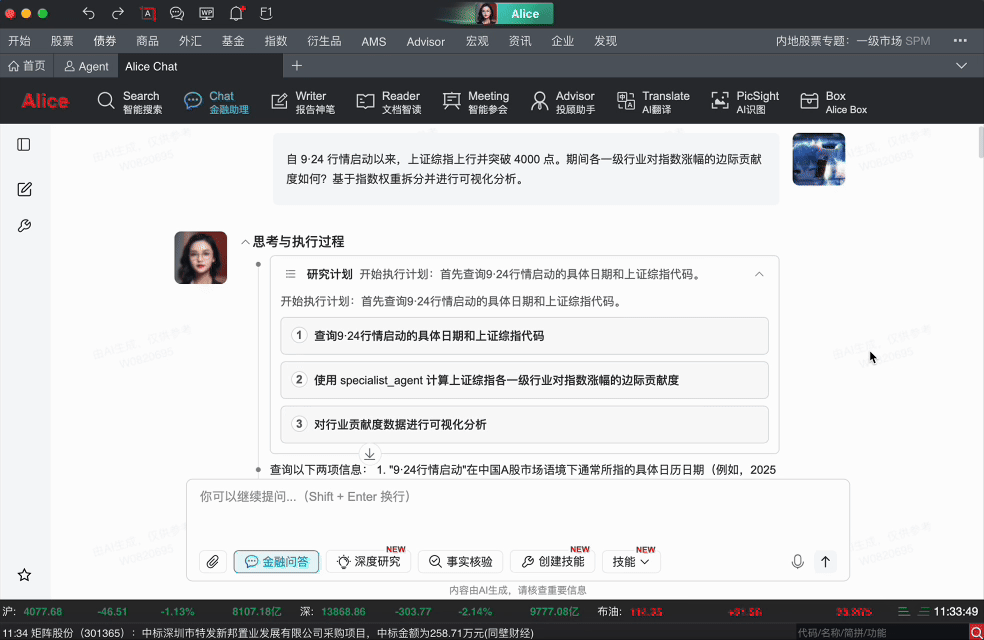Click the chat message input field
Viewport: 984px width, 640px height.
tap(516, 510)
